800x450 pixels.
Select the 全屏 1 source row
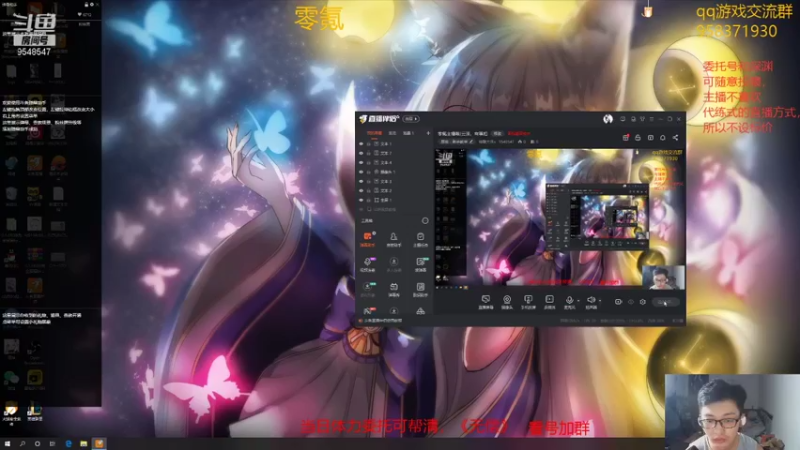(x=394, y=199)
